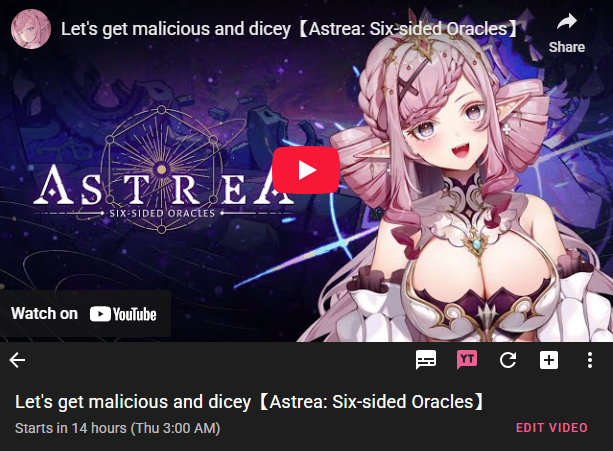Open the three-dot more options menu

590,360
